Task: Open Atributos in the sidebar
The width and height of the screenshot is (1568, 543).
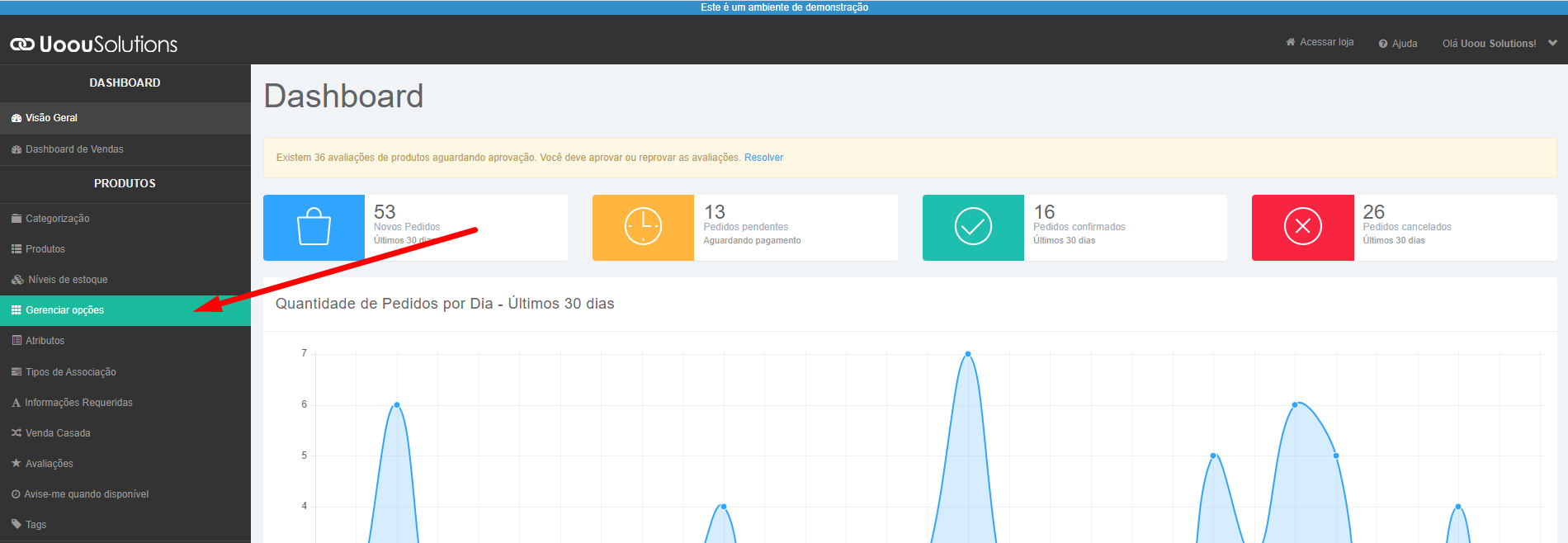Action: coord(125,341)
